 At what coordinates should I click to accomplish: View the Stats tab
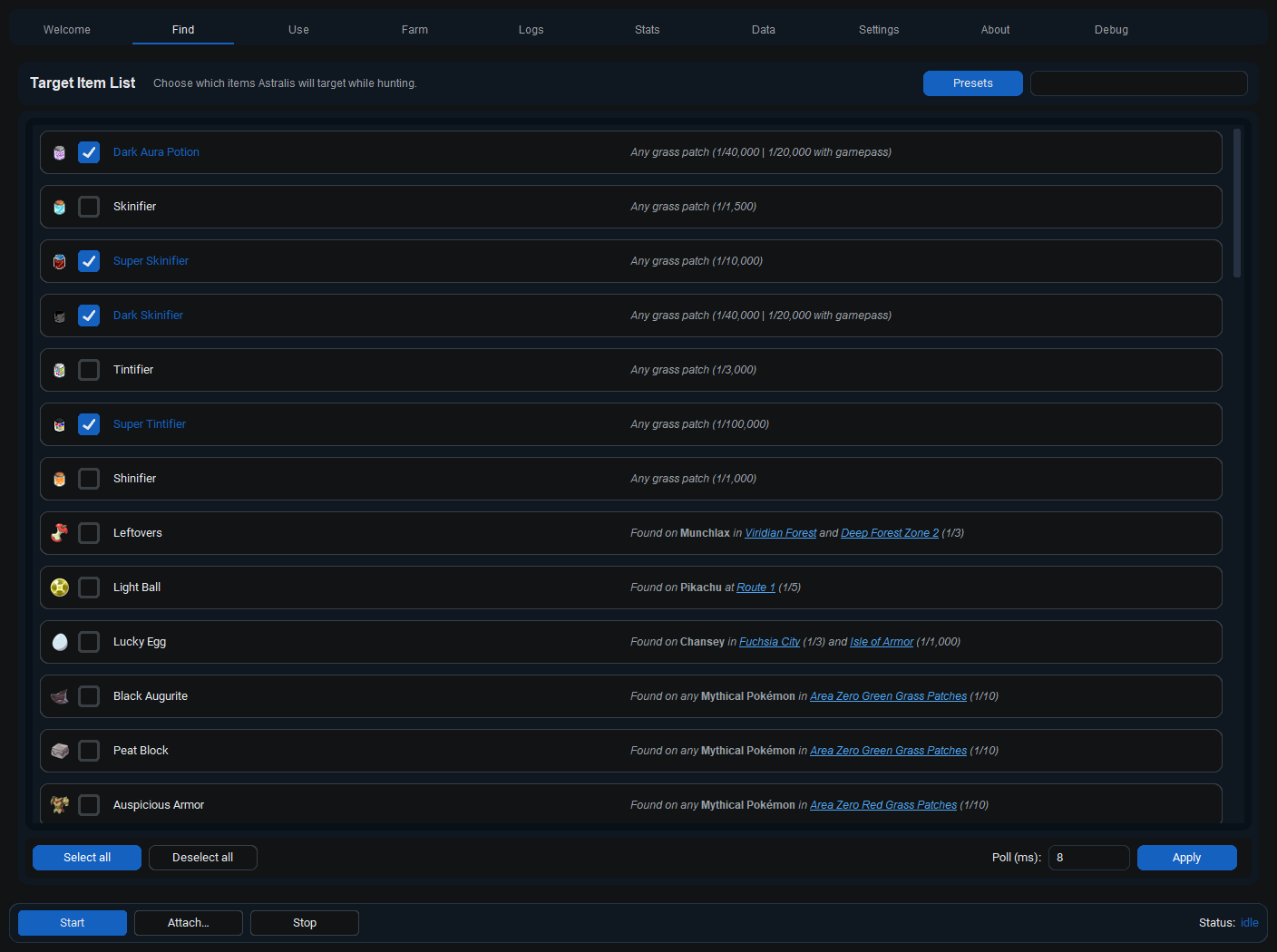[x=648, y=30]
